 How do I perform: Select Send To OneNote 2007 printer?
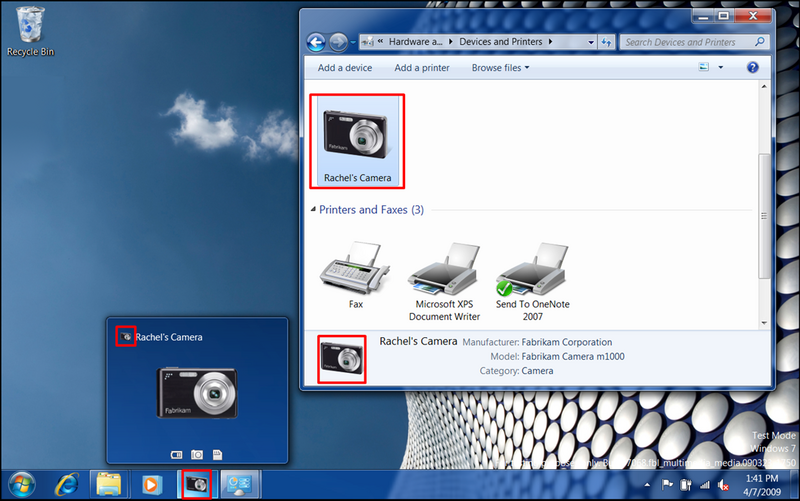point(532,270)
